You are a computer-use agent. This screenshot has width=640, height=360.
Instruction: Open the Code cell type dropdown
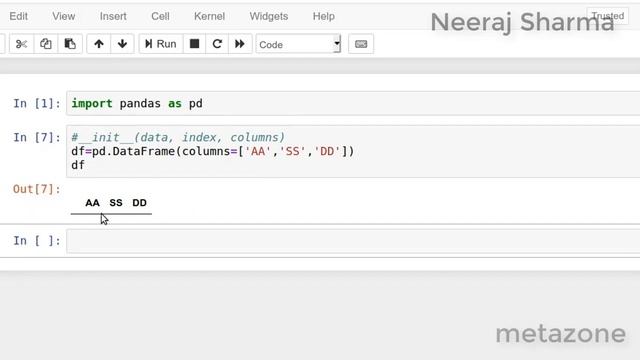point(298,44)
